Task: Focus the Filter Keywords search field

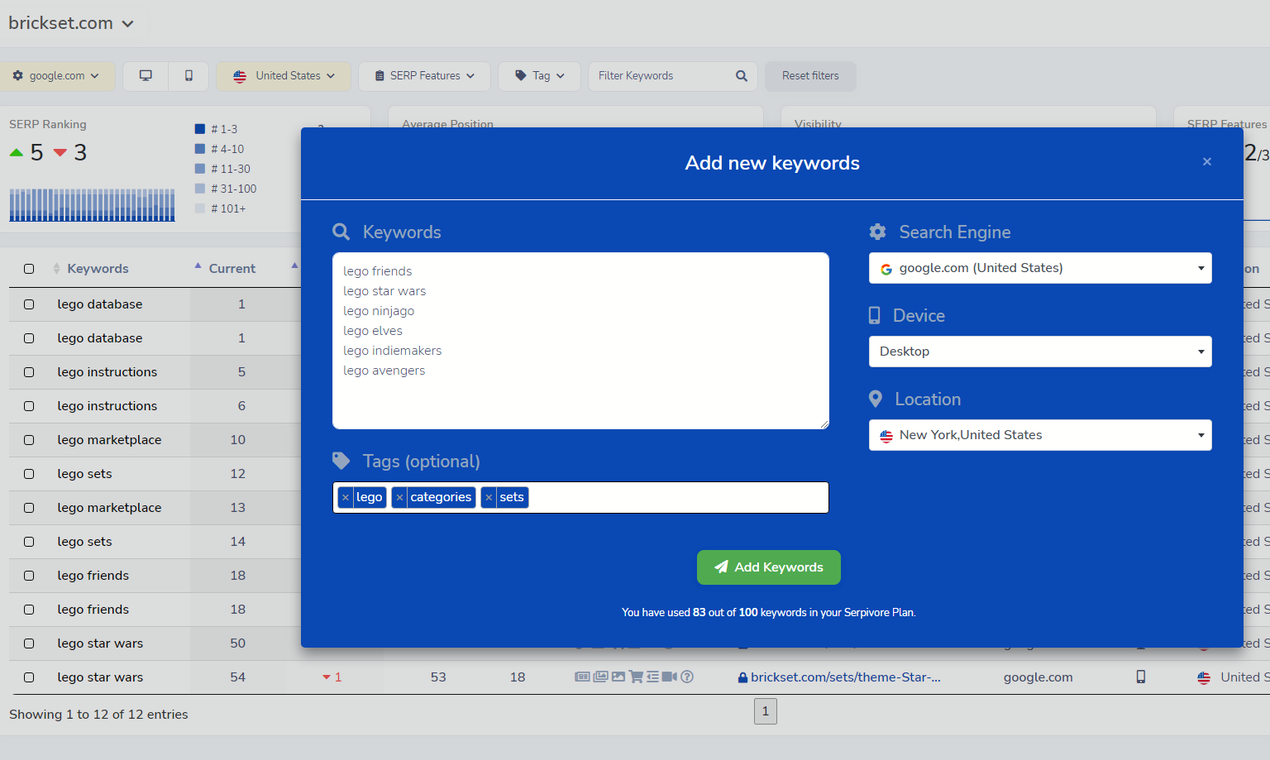Action: click(x=661, y=76)
